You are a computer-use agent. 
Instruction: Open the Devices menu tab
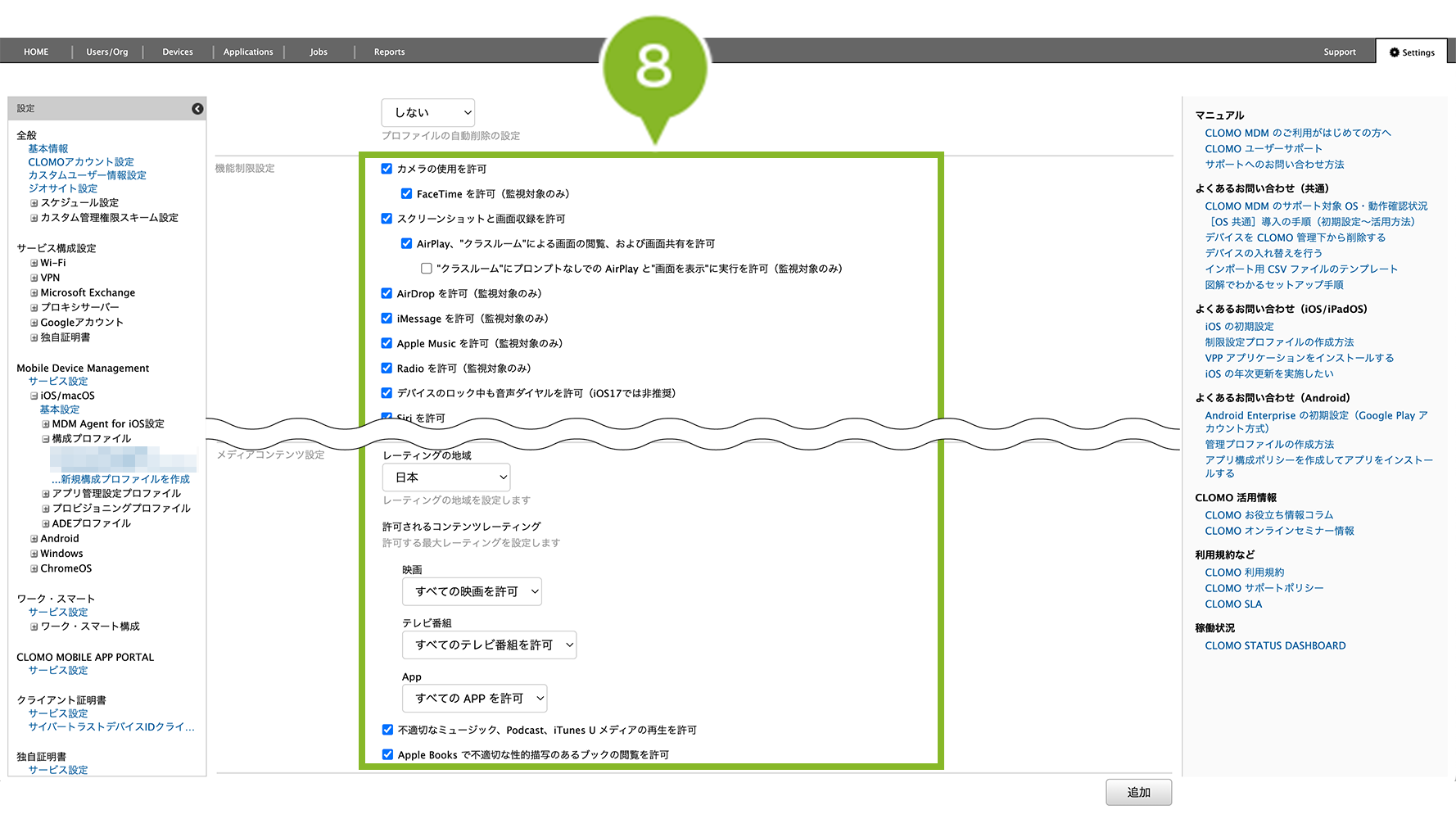coord(178,52)
